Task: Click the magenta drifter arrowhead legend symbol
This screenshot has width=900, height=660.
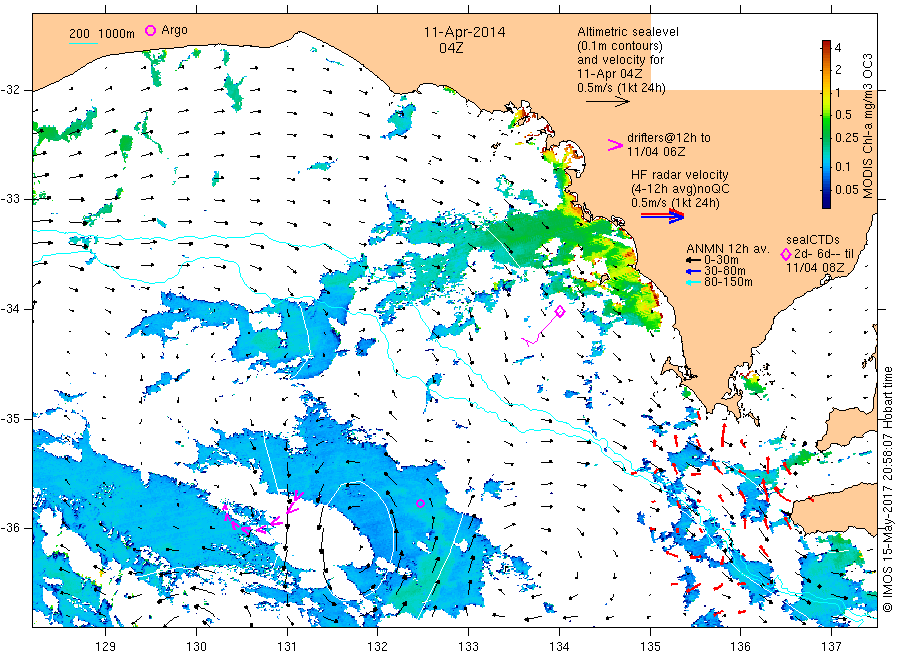Action: pos(615,145)
